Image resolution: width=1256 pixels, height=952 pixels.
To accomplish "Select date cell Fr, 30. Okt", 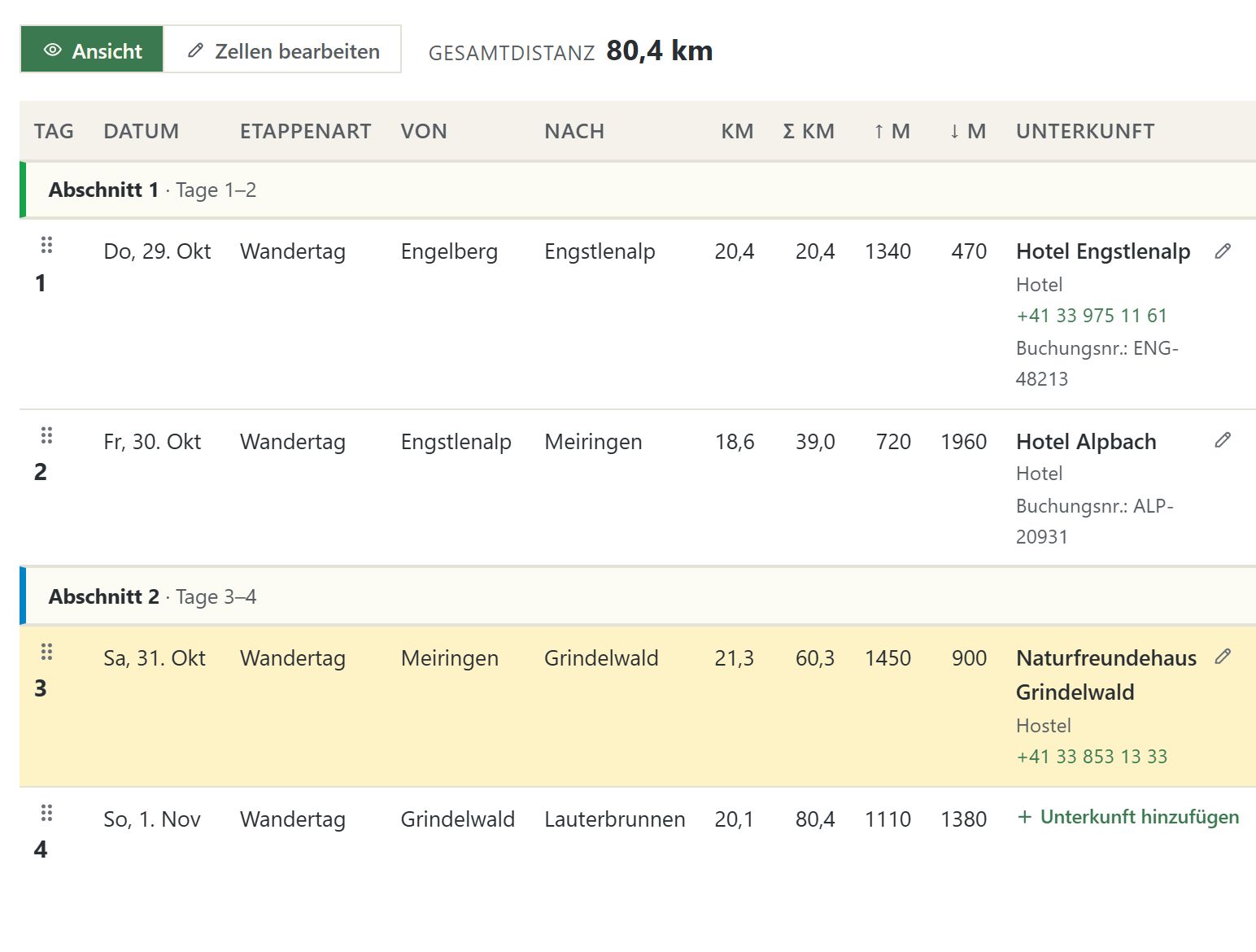I will 152,442.
